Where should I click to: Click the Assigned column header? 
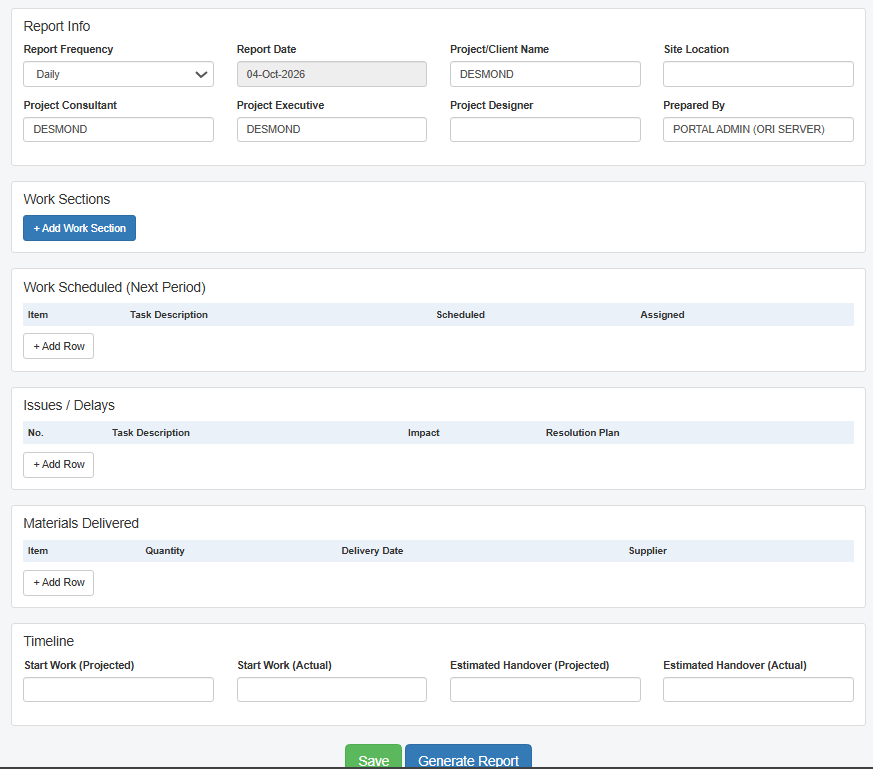(x=662, y=315)
